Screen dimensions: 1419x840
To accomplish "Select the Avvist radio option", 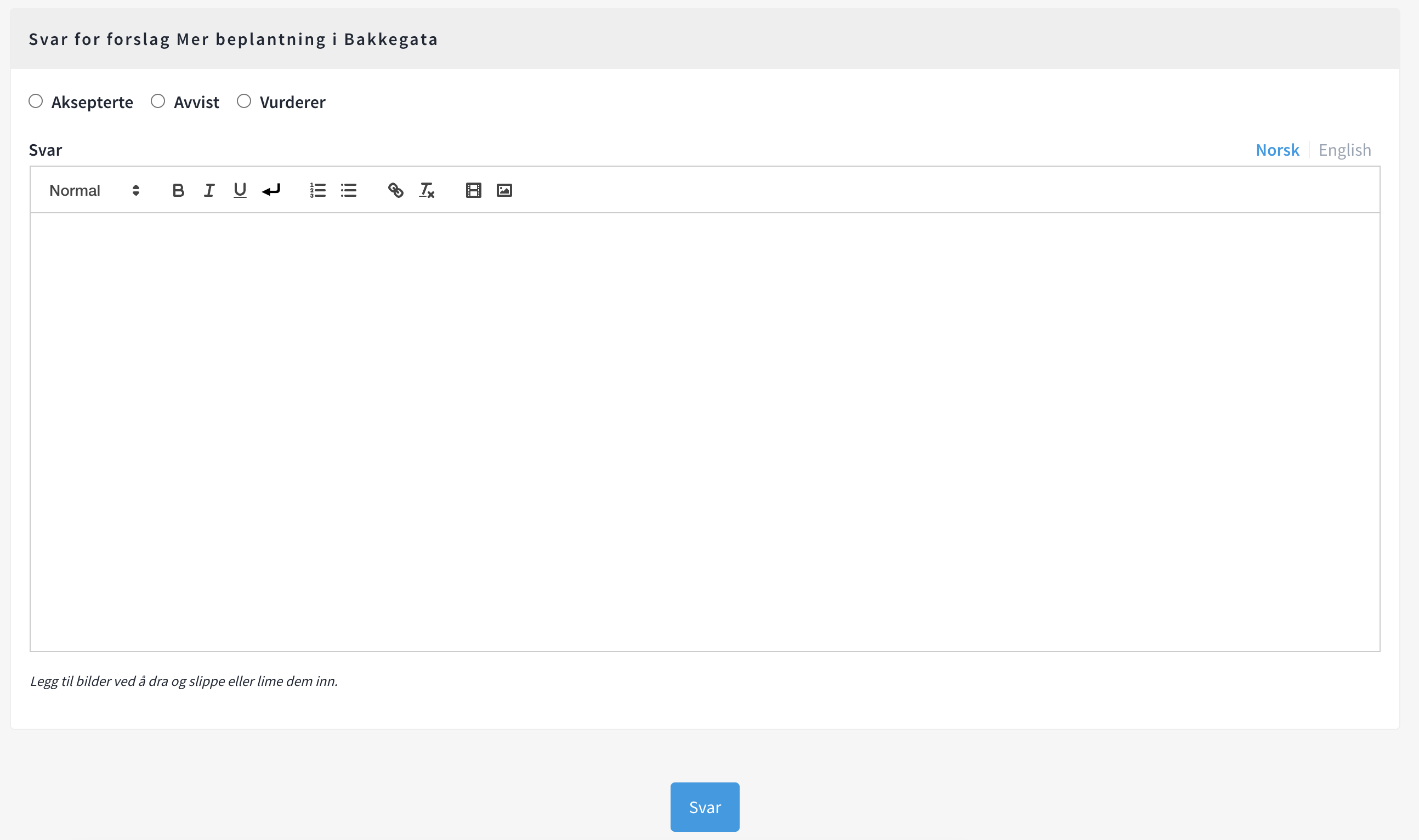I will coord(158,101).
